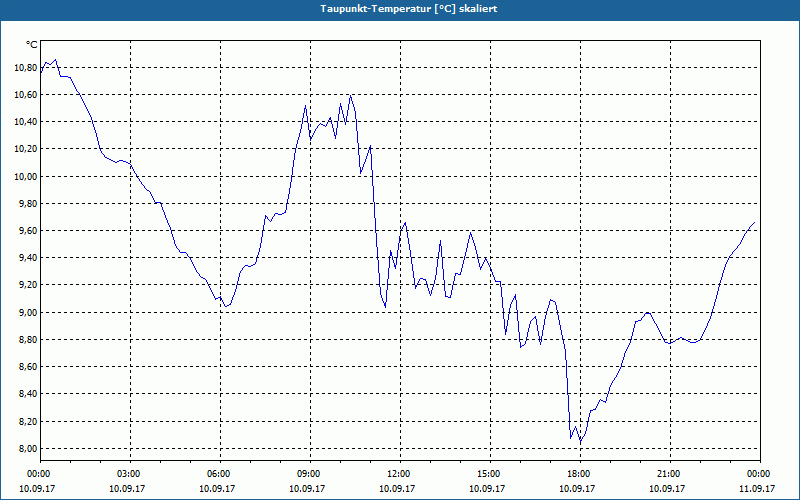Screen dimensions: 800x500
Task: Click the 10.09.17 date below 15:00
Action: [487, 488]
